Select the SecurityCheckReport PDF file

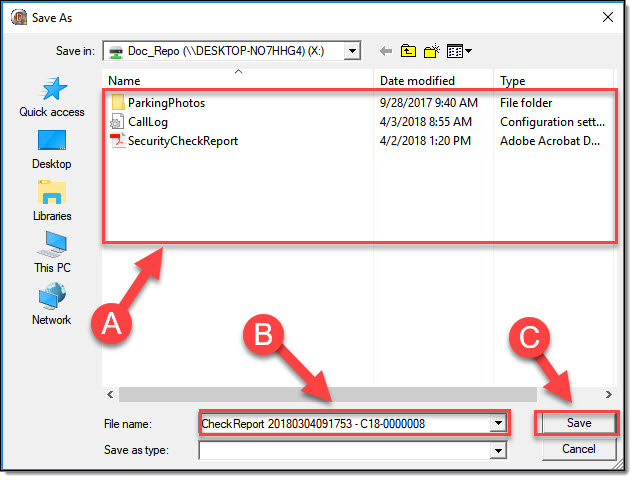[182, 141]
